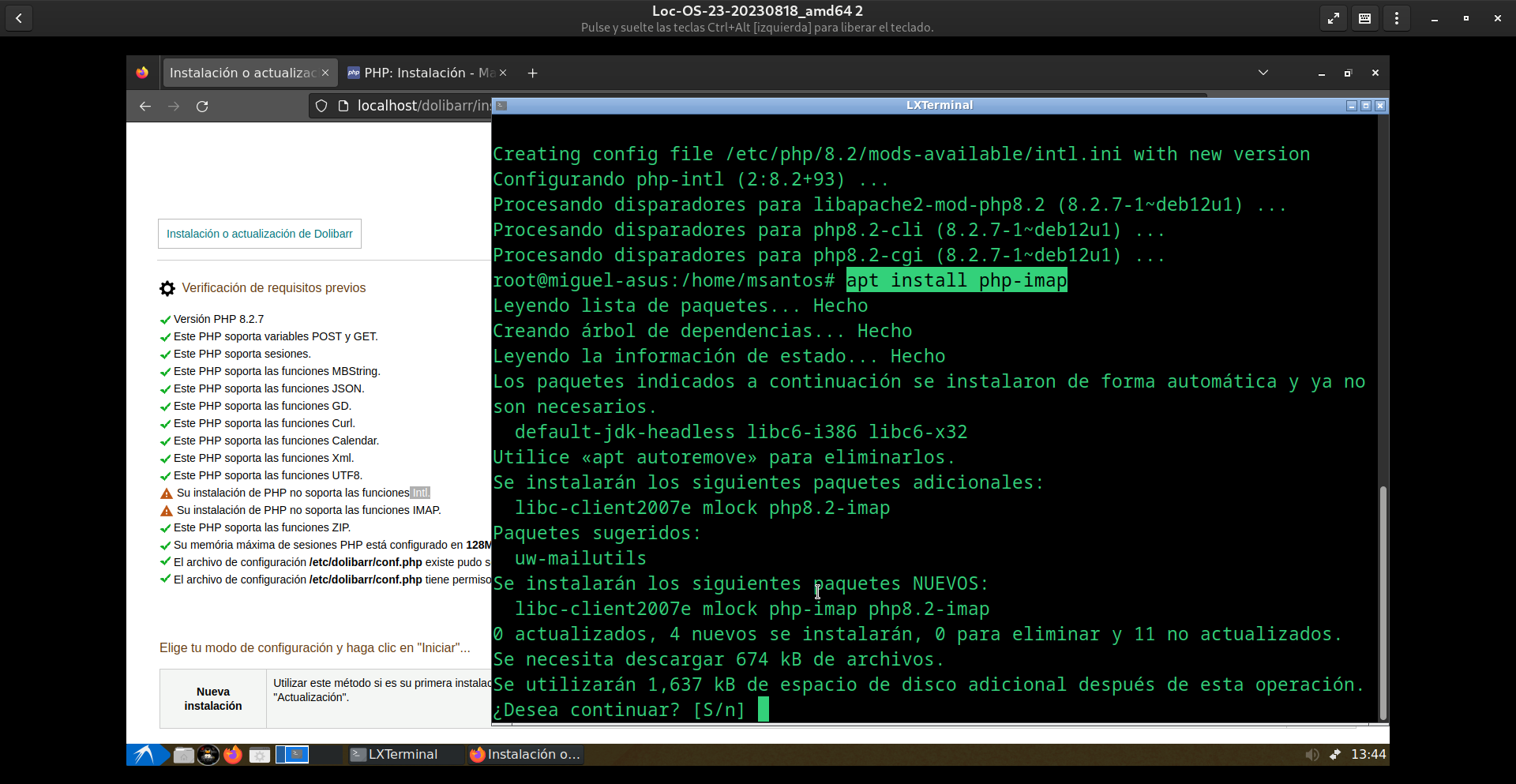Click the Firefox back navigation arrow

(x=145, y=107)
